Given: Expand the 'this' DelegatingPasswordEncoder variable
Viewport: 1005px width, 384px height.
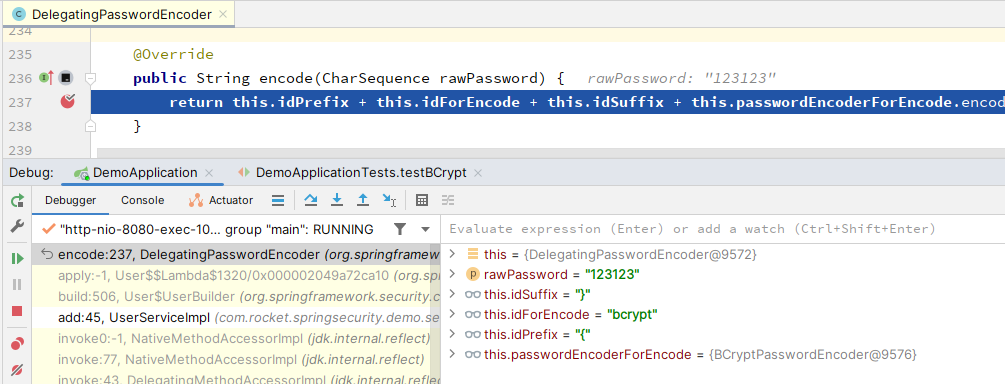Looking at the screenshot, I should [453, 255].
